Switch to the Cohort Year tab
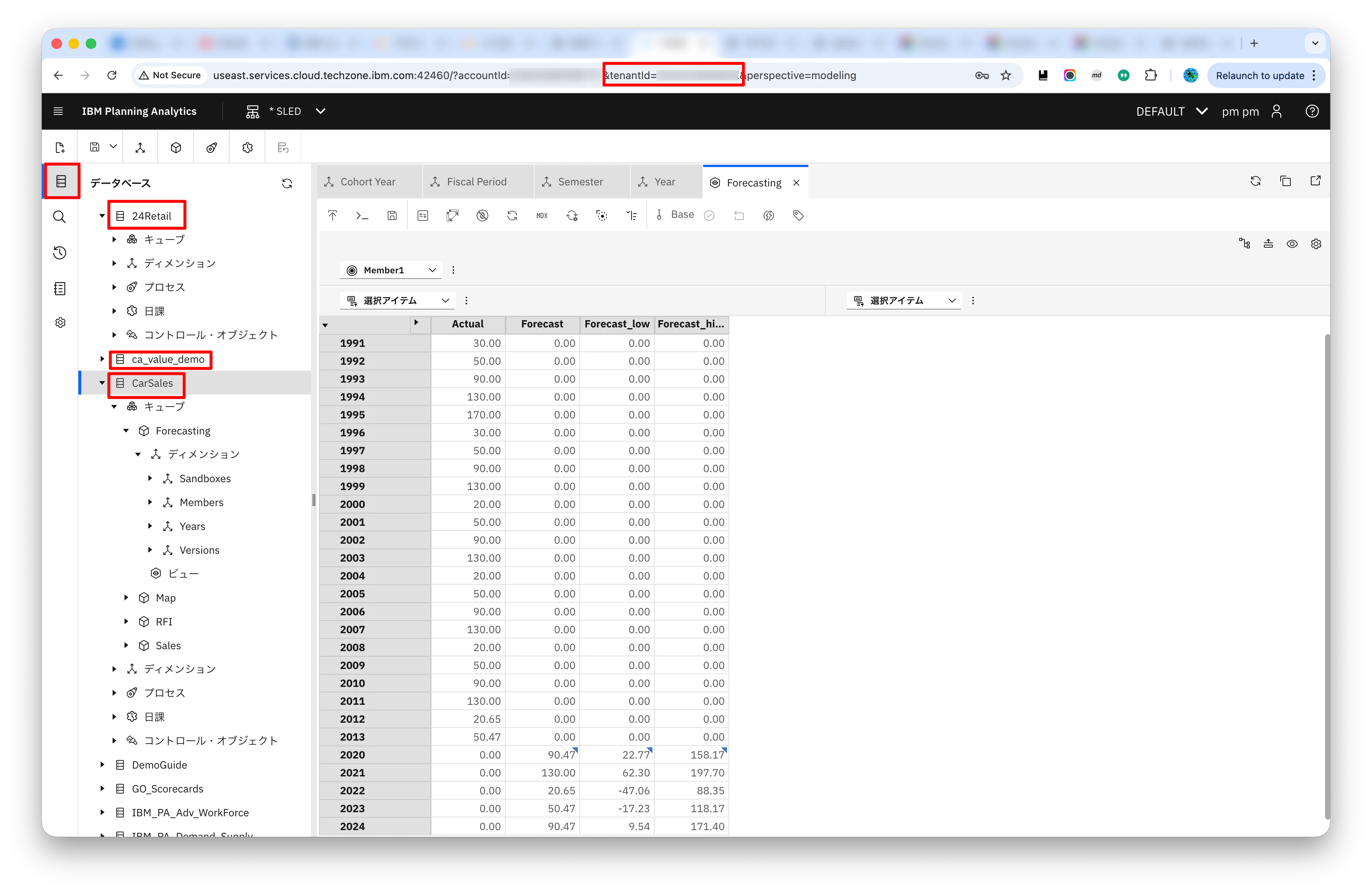The width and height of the screenshot is (1372, 892). (367, 182)
